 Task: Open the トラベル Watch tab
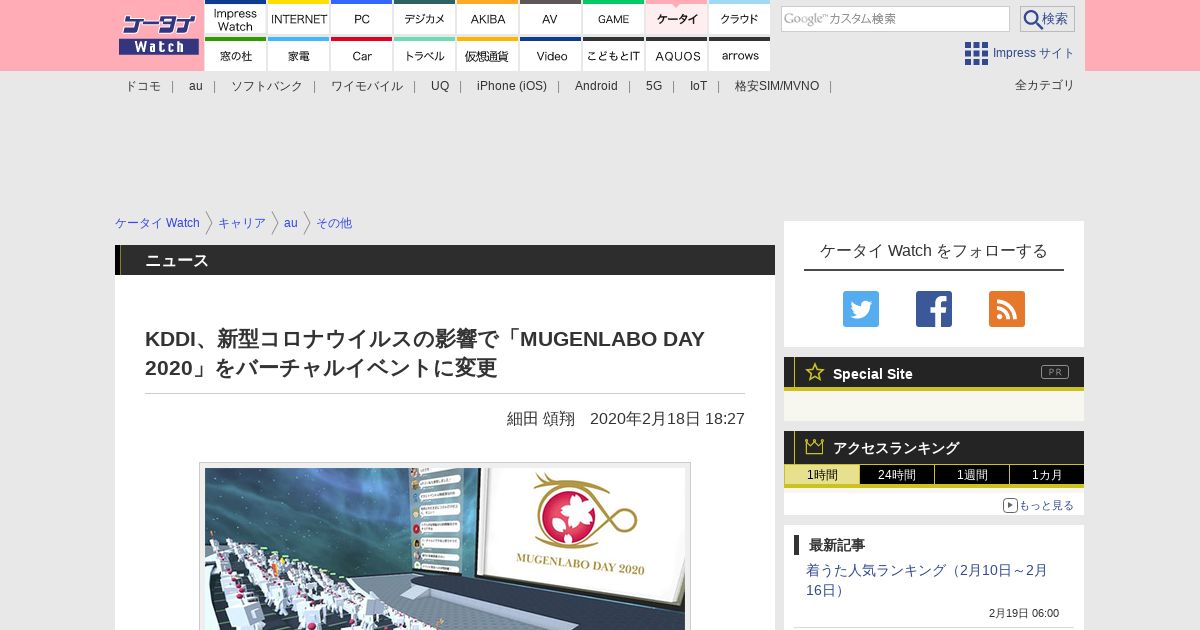[425, 55]
